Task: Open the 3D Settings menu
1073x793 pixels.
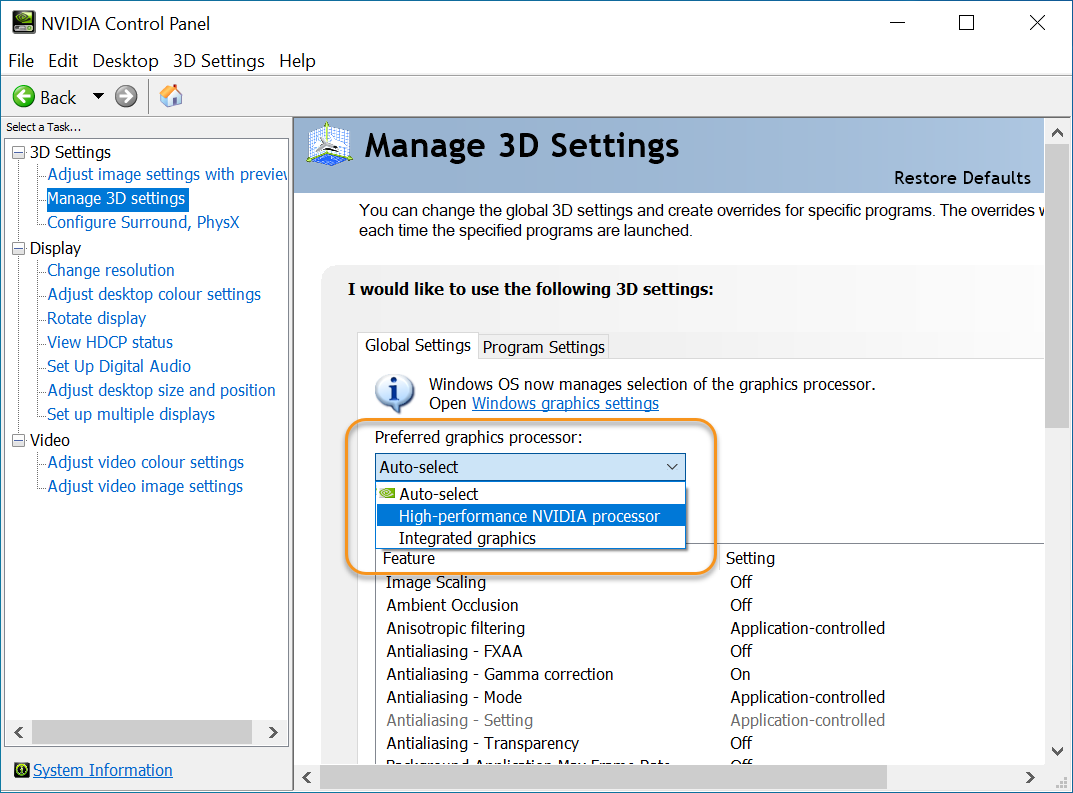Action: (x=218, y=61)
